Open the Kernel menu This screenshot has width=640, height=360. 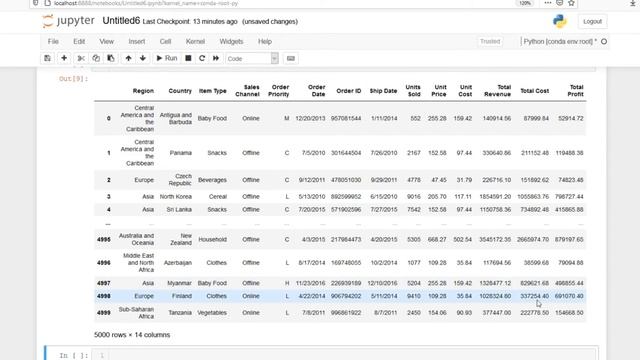click(195, 42)
